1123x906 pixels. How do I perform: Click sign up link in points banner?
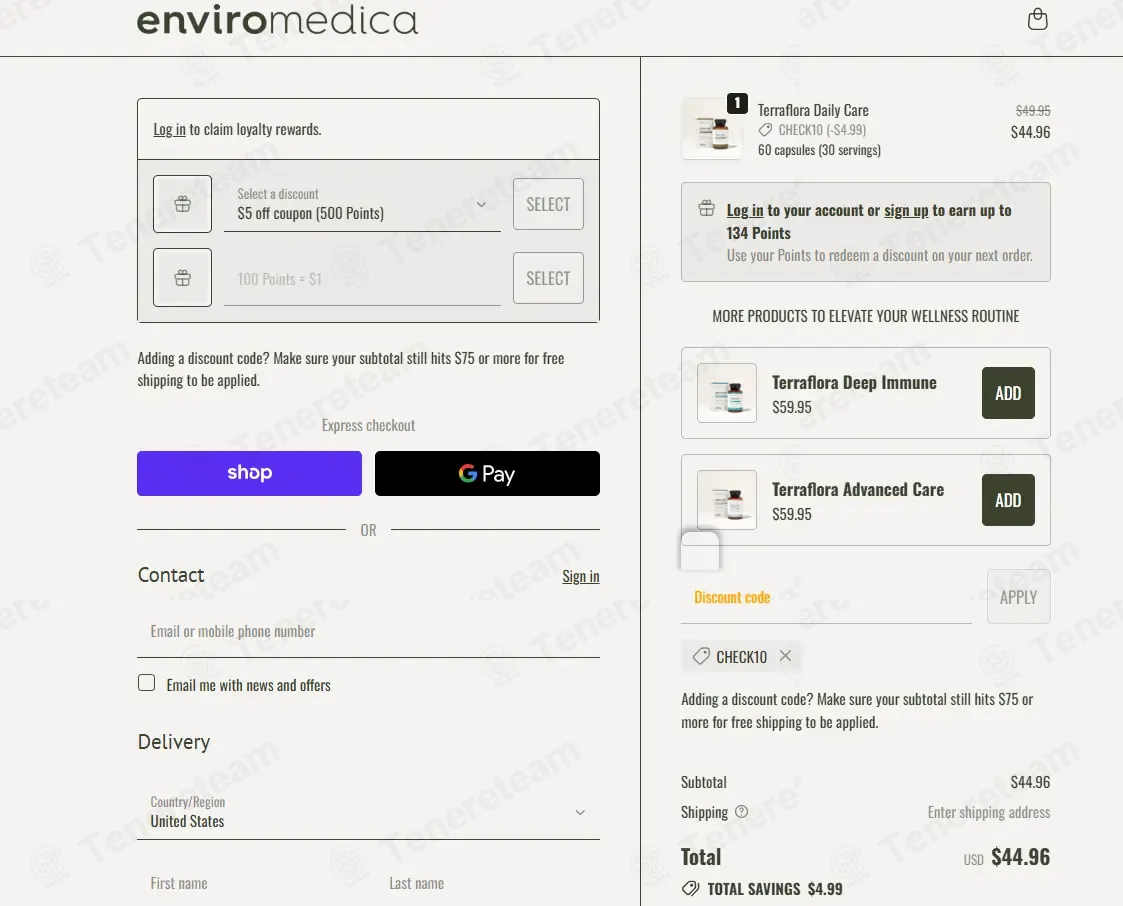[906, 211]
